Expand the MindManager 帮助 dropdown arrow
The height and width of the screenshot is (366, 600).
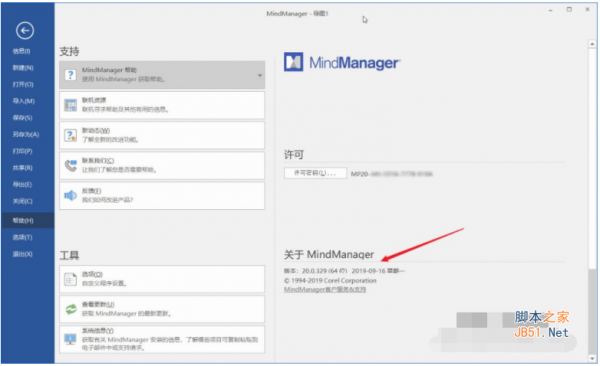tap(259, 75)
